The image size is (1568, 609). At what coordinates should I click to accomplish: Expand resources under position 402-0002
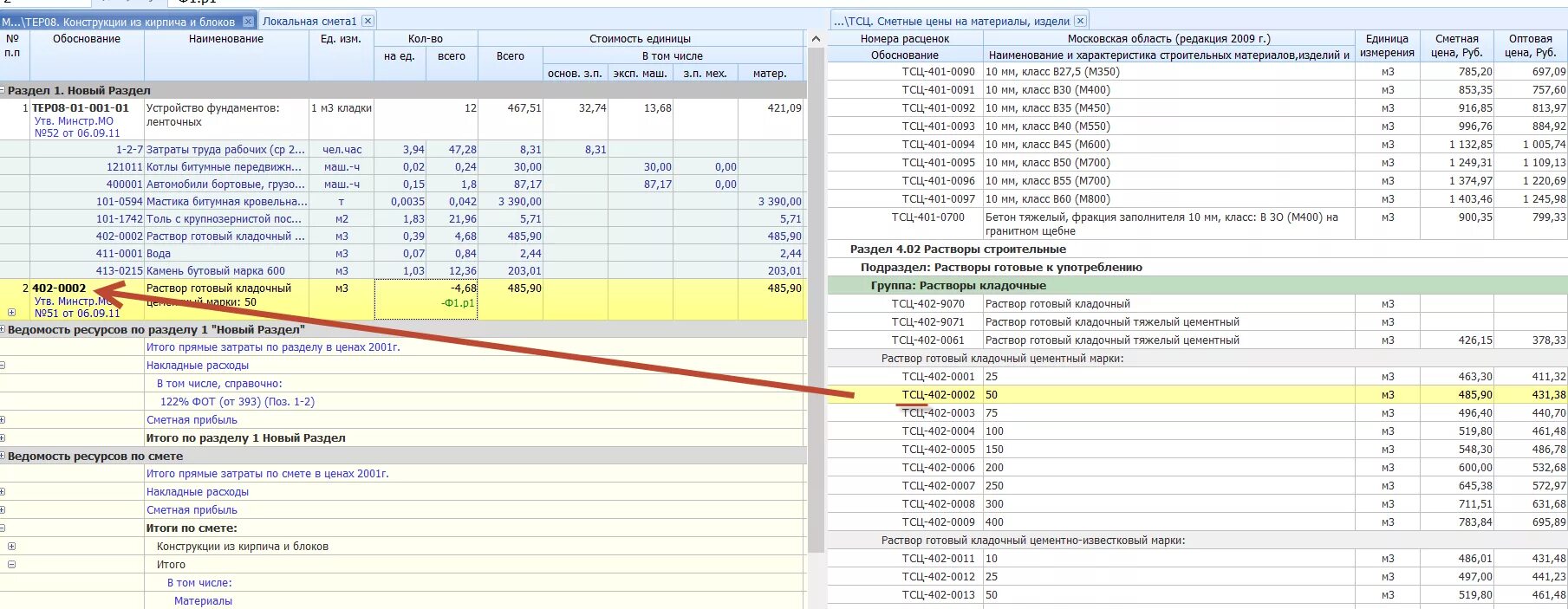pos(11,313)
